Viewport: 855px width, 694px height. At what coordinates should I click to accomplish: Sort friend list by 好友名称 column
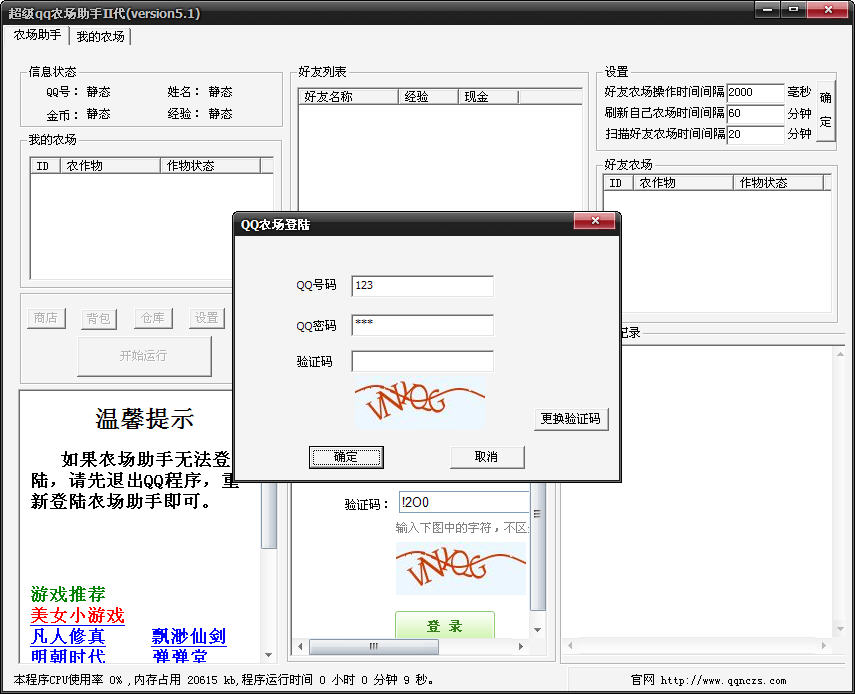(x=348, y=97)
